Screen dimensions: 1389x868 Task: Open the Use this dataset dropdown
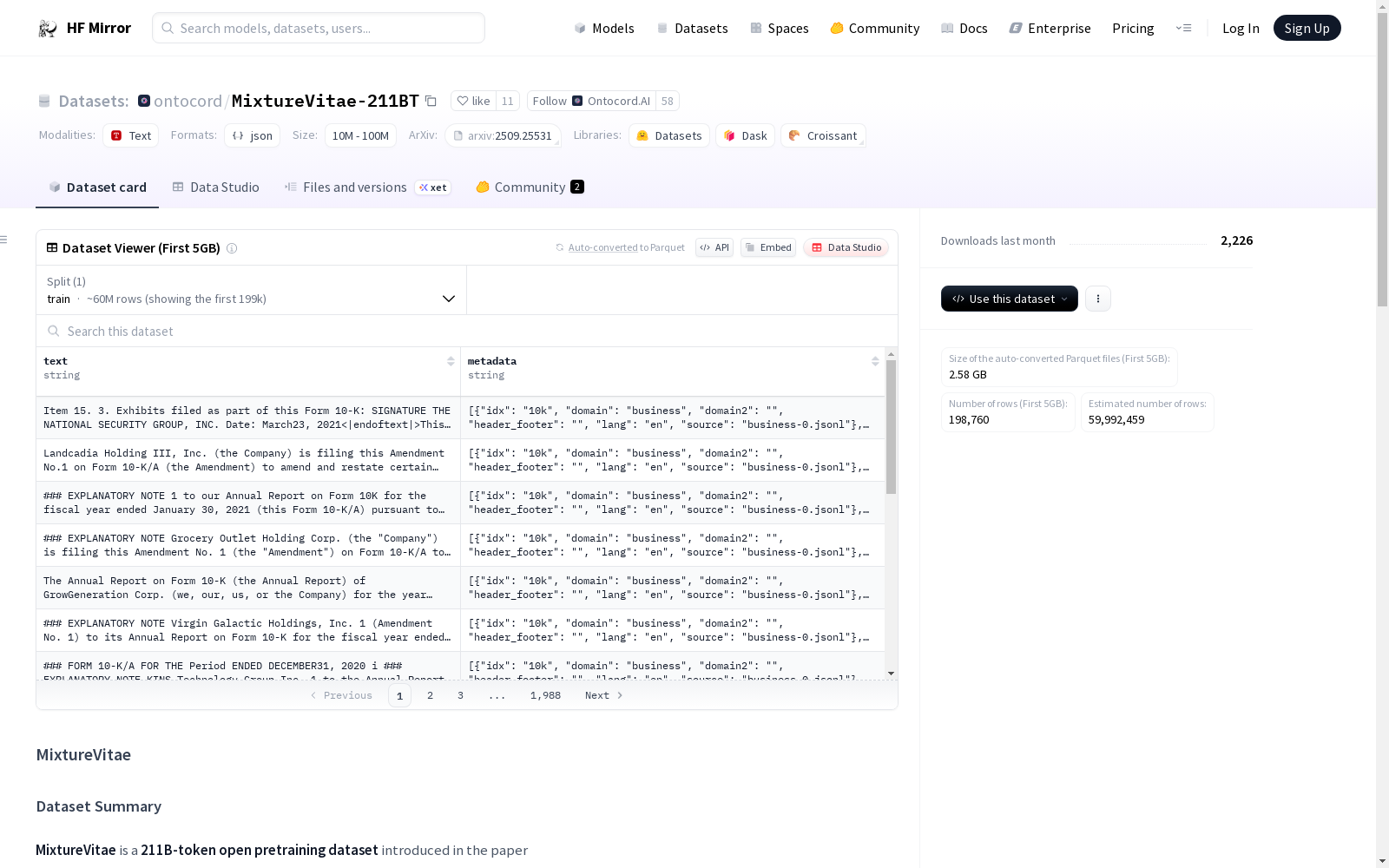pos(1010,299)
